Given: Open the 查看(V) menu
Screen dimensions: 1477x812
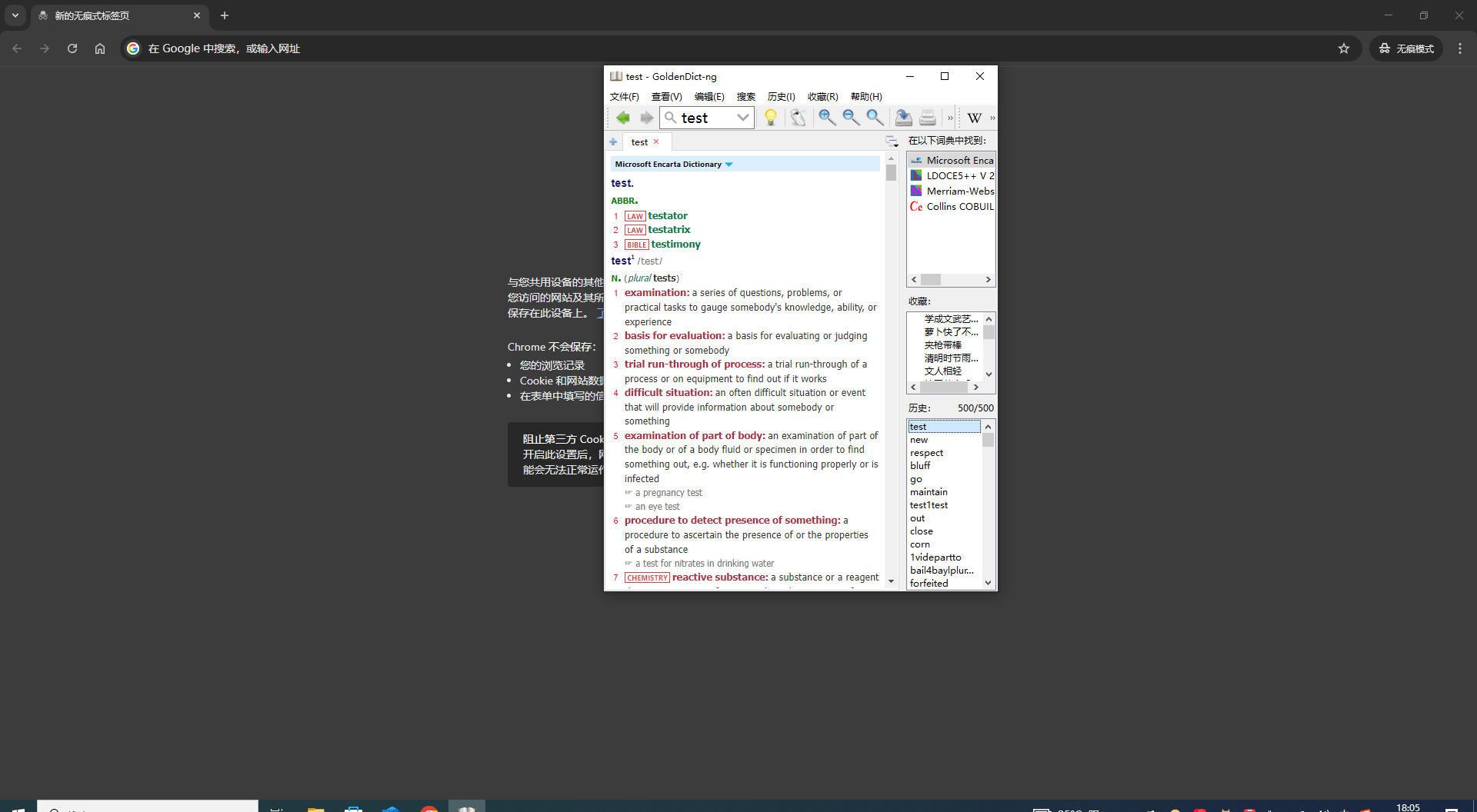Looking at the screenshot, I should click(666, 97).
